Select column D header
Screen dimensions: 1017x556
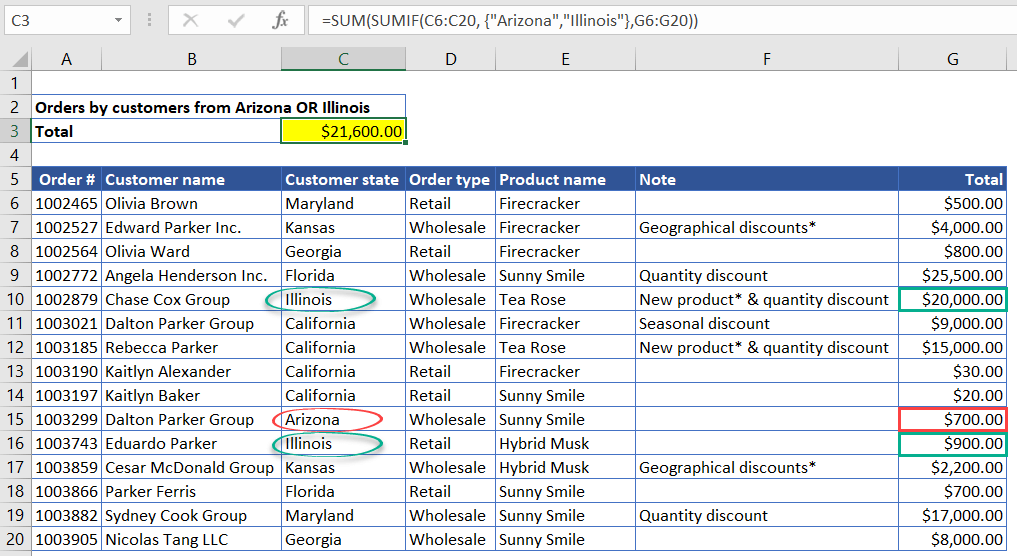pyautogui.click(x=450, y=60)
